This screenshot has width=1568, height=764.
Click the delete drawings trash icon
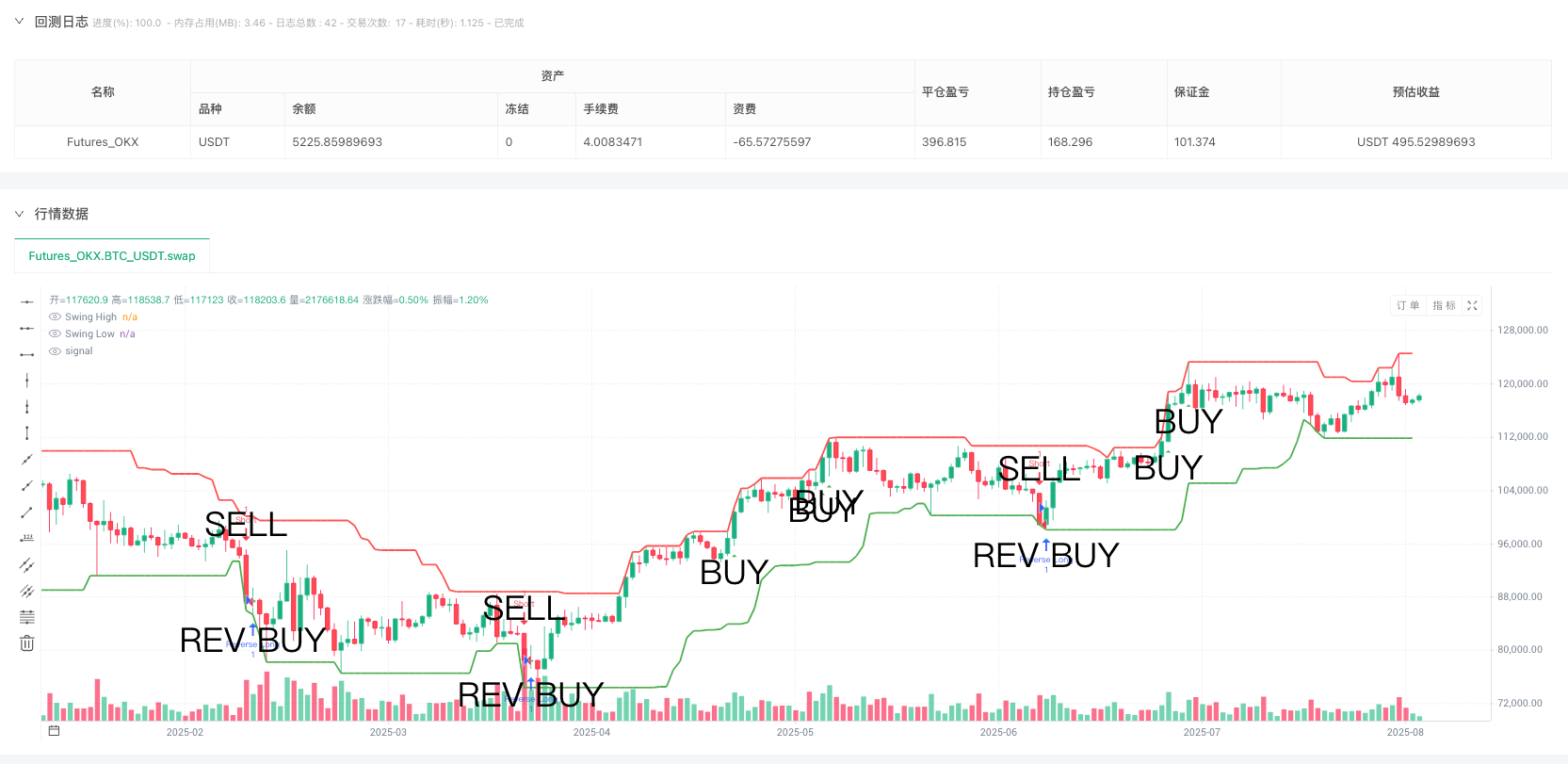26,643
